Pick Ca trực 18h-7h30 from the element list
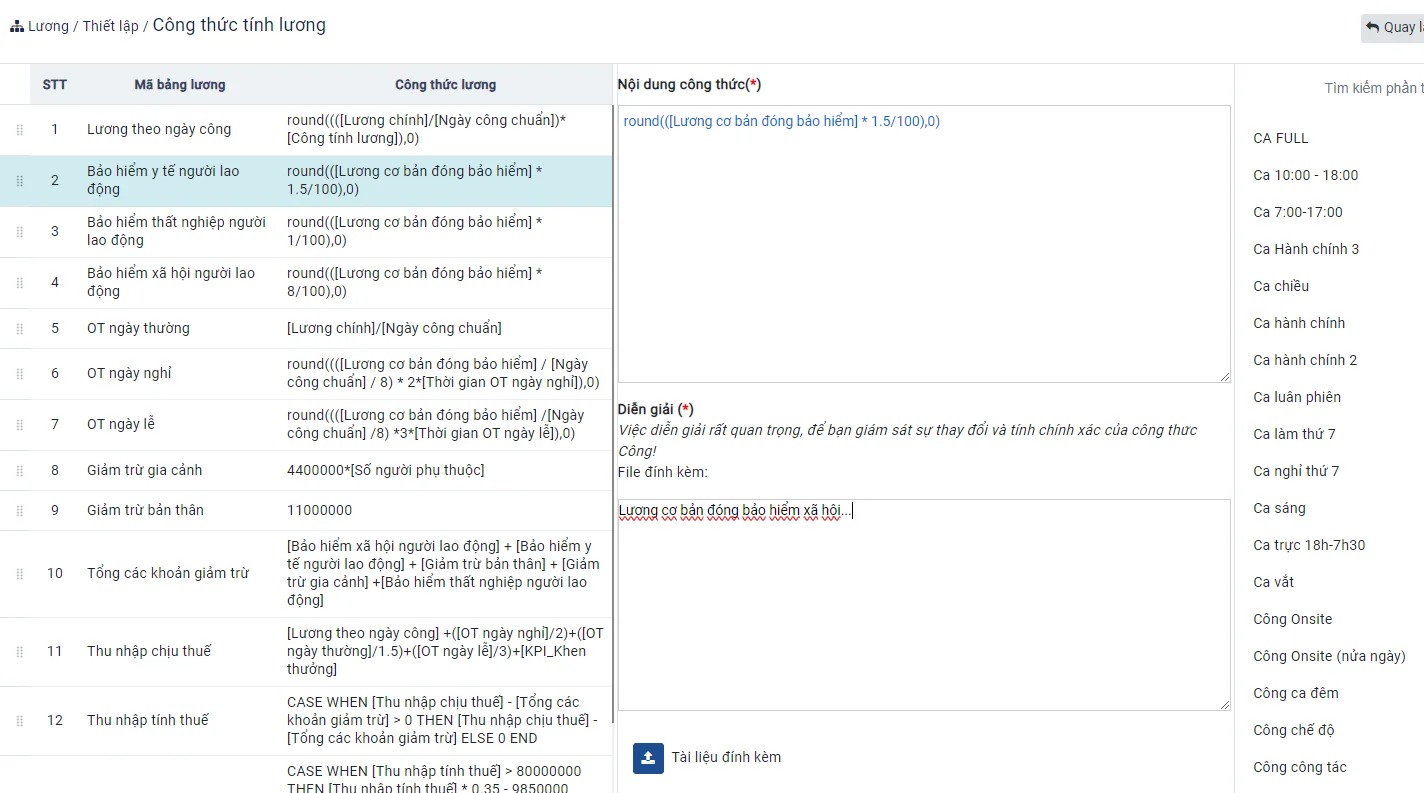This screenshot has height=793, width=1424. point(1308,545)
